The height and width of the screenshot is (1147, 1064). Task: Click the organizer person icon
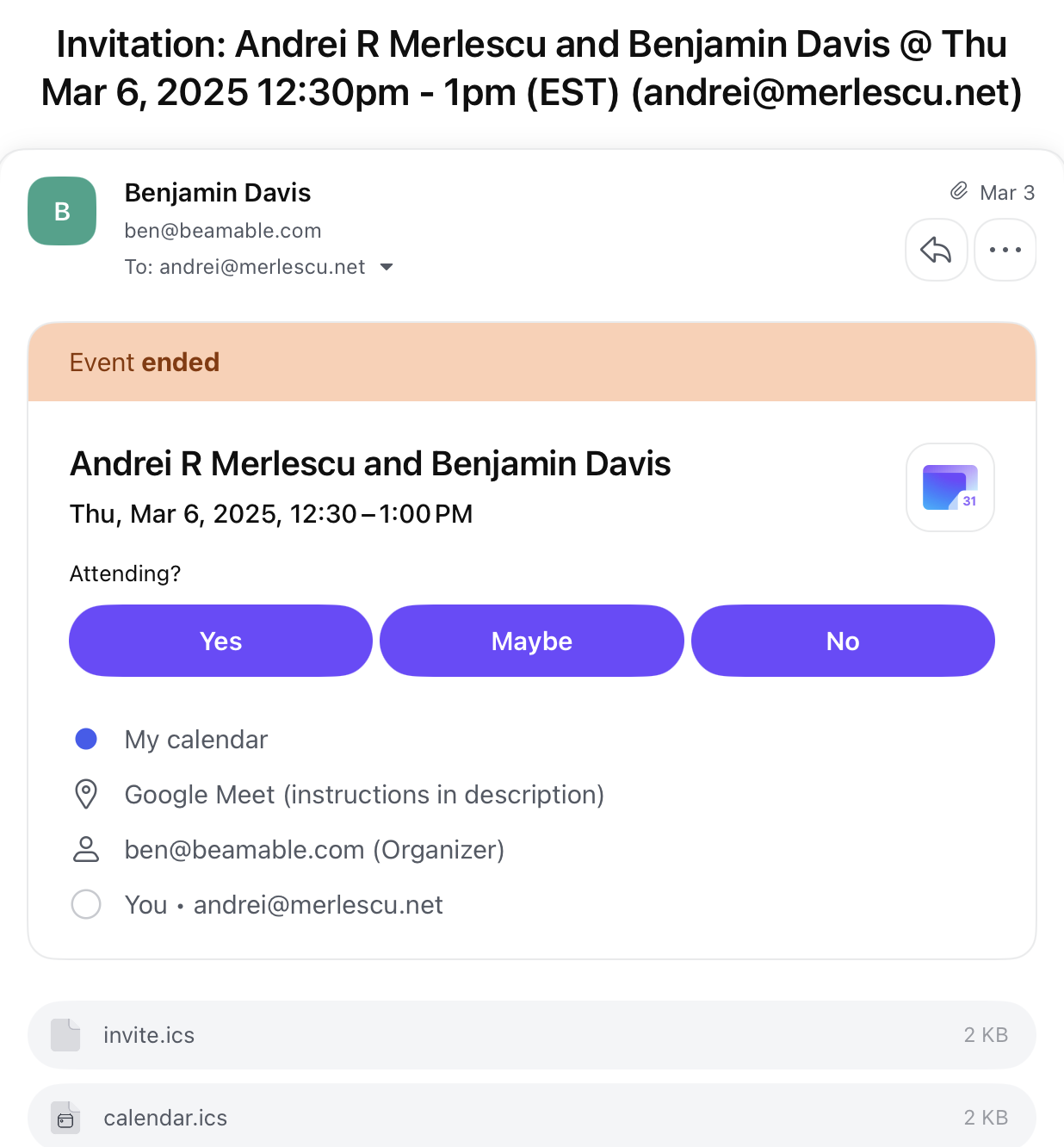[86, 849]
